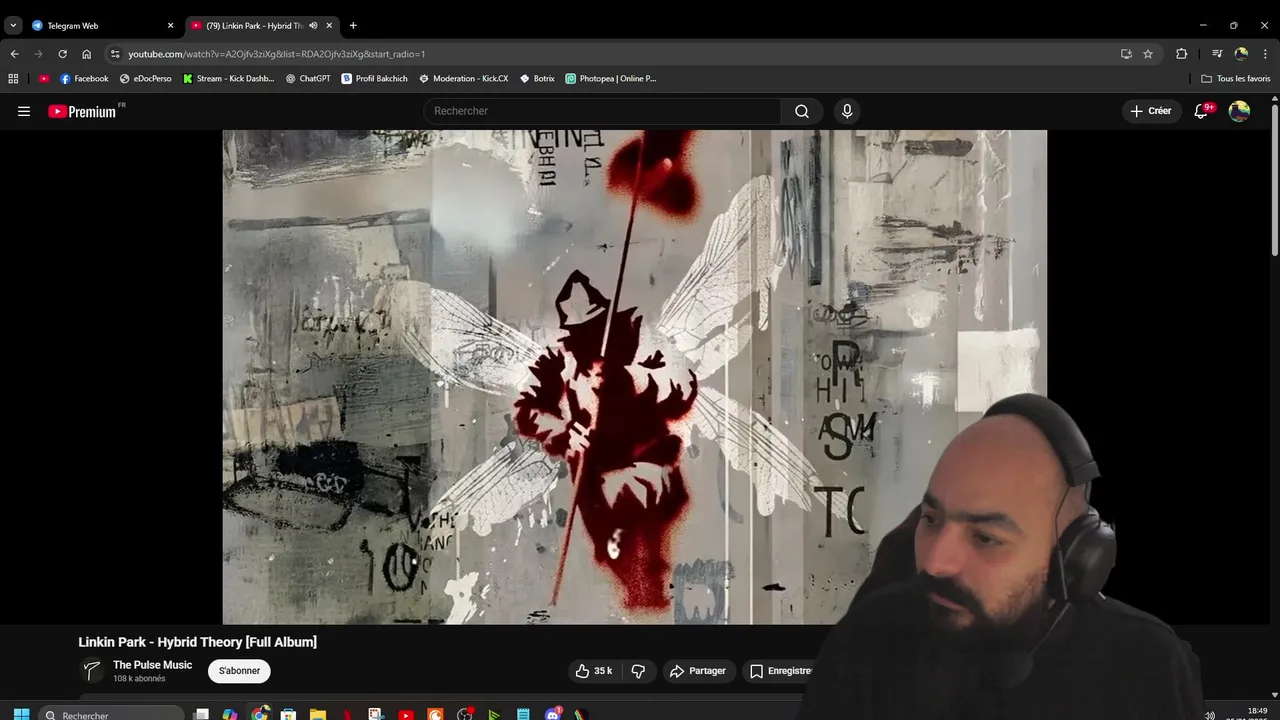Screen dimensions: 1280x720
Task: Go back with browser back arrow
Action: tap(14, 54)
